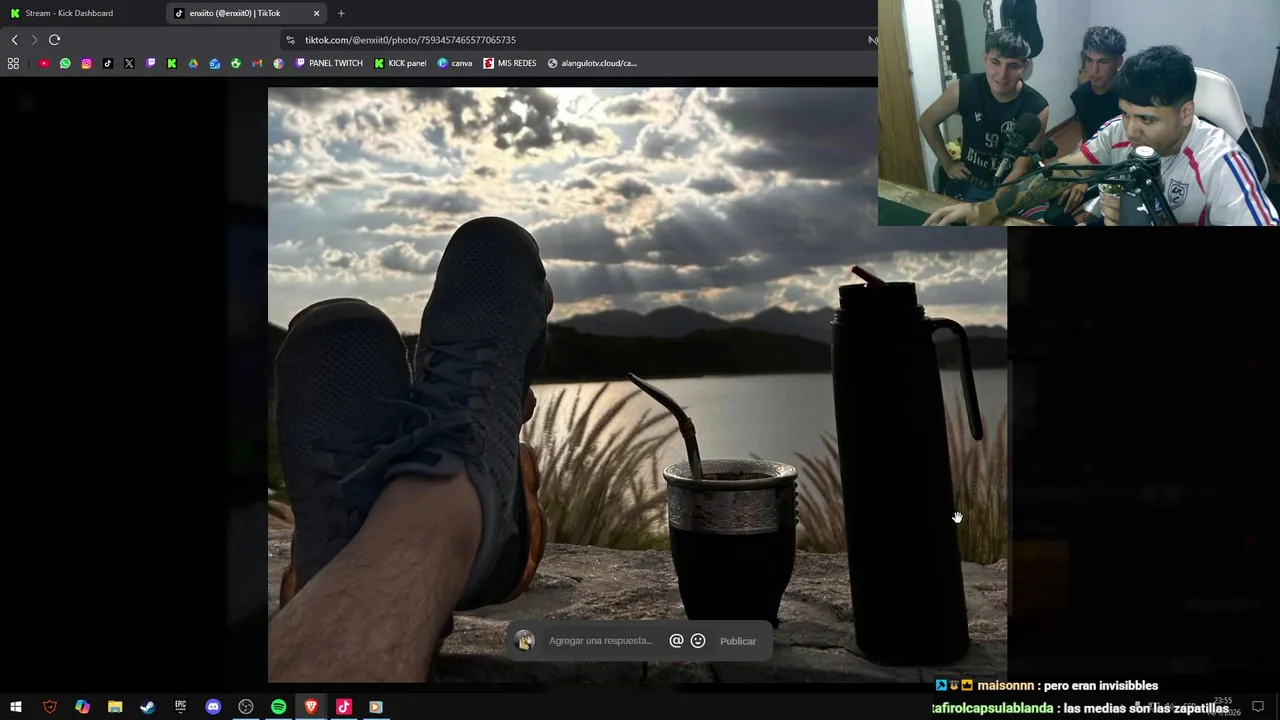The height and width of the screenshot is (720, 1280).
Task: Open the X (Twitter) bookmark
Action: click(x=129, y=63)
